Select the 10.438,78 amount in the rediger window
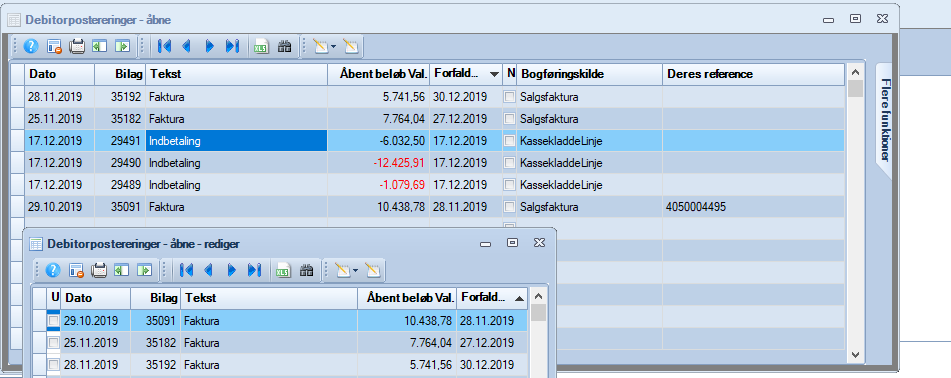This screenshot has height=378, width=951. [x=407, y=320]
